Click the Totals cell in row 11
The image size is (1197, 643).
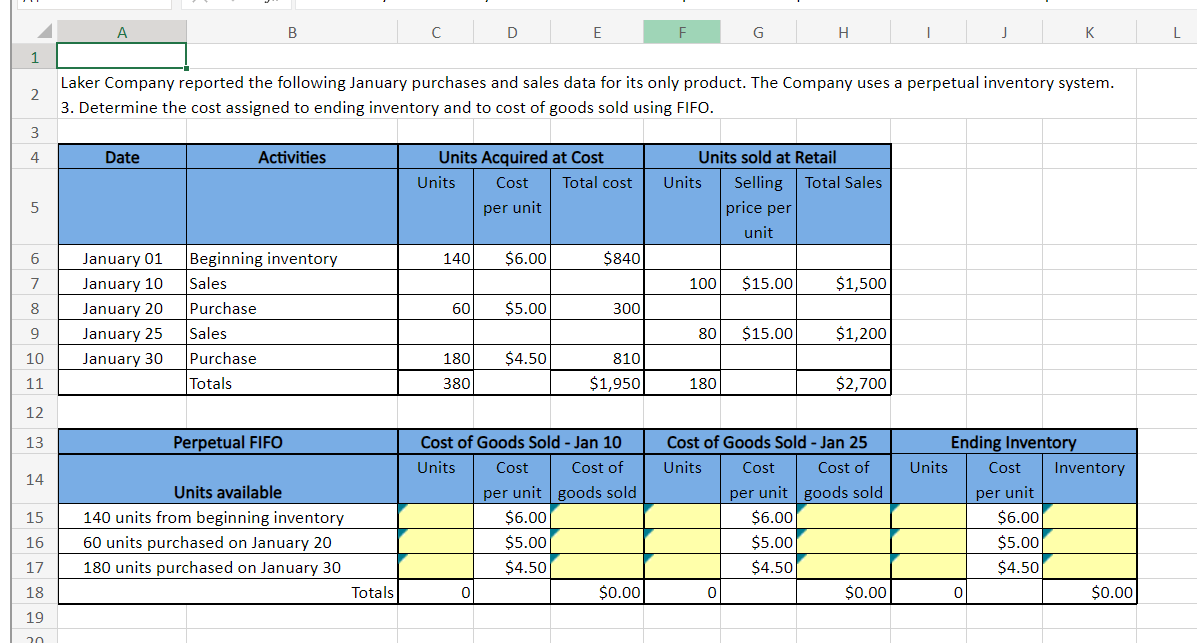click(292, 383)
